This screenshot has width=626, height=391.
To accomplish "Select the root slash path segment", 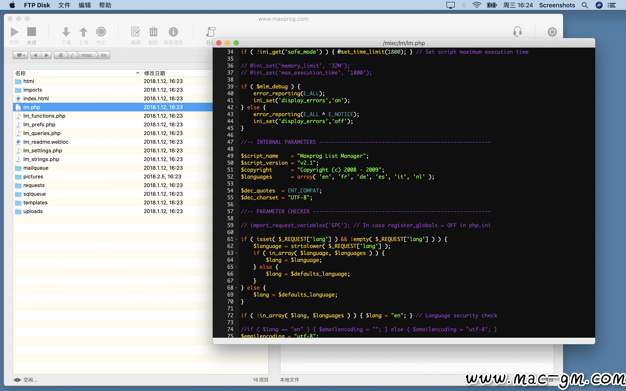I will 72,55.
